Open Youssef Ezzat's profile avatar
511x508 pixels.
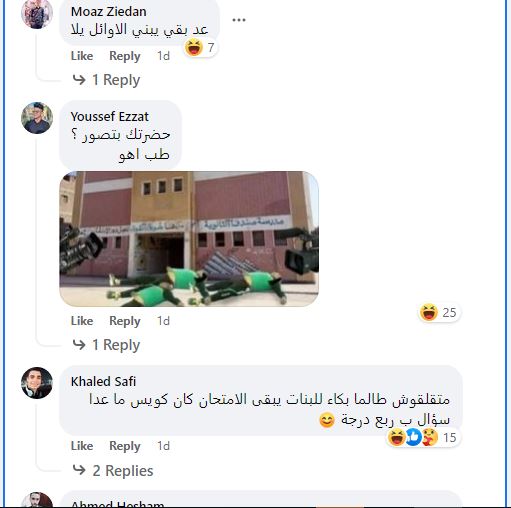(37, 118)
